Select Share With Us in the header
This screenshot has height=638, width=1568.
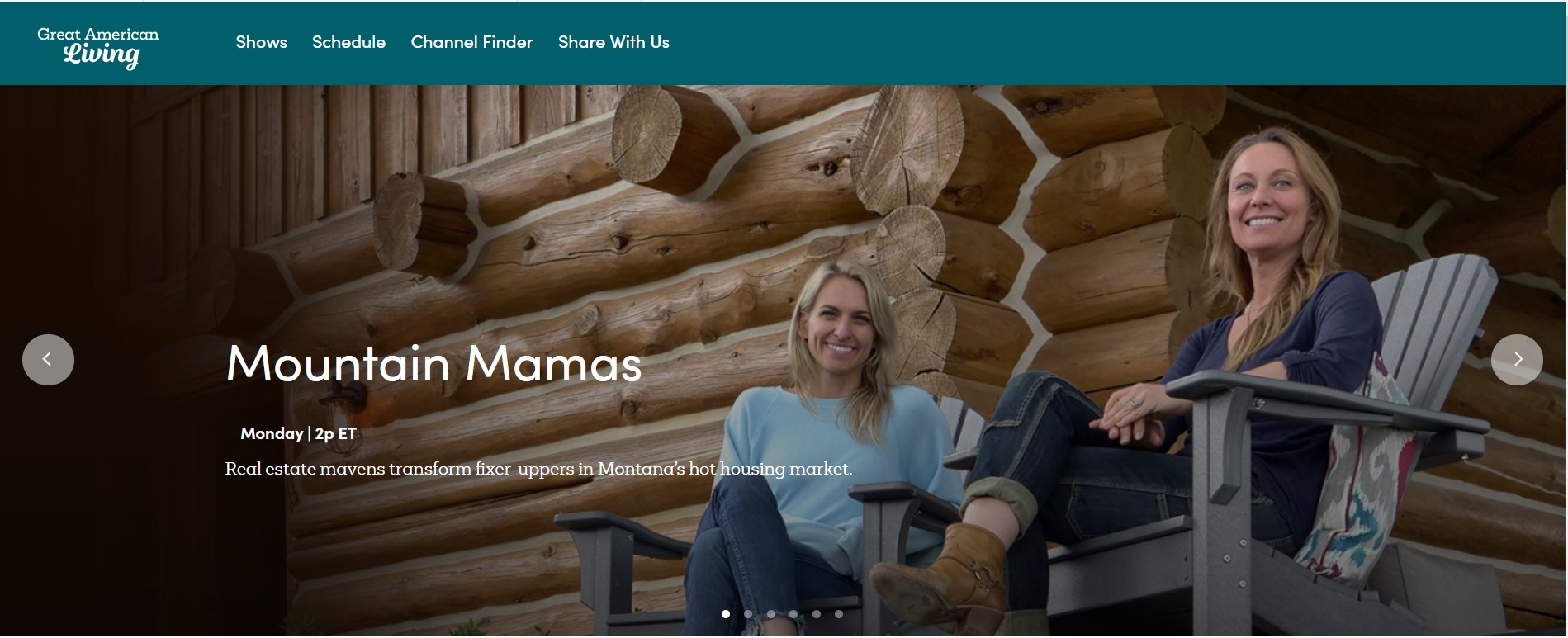pos(613,42)
